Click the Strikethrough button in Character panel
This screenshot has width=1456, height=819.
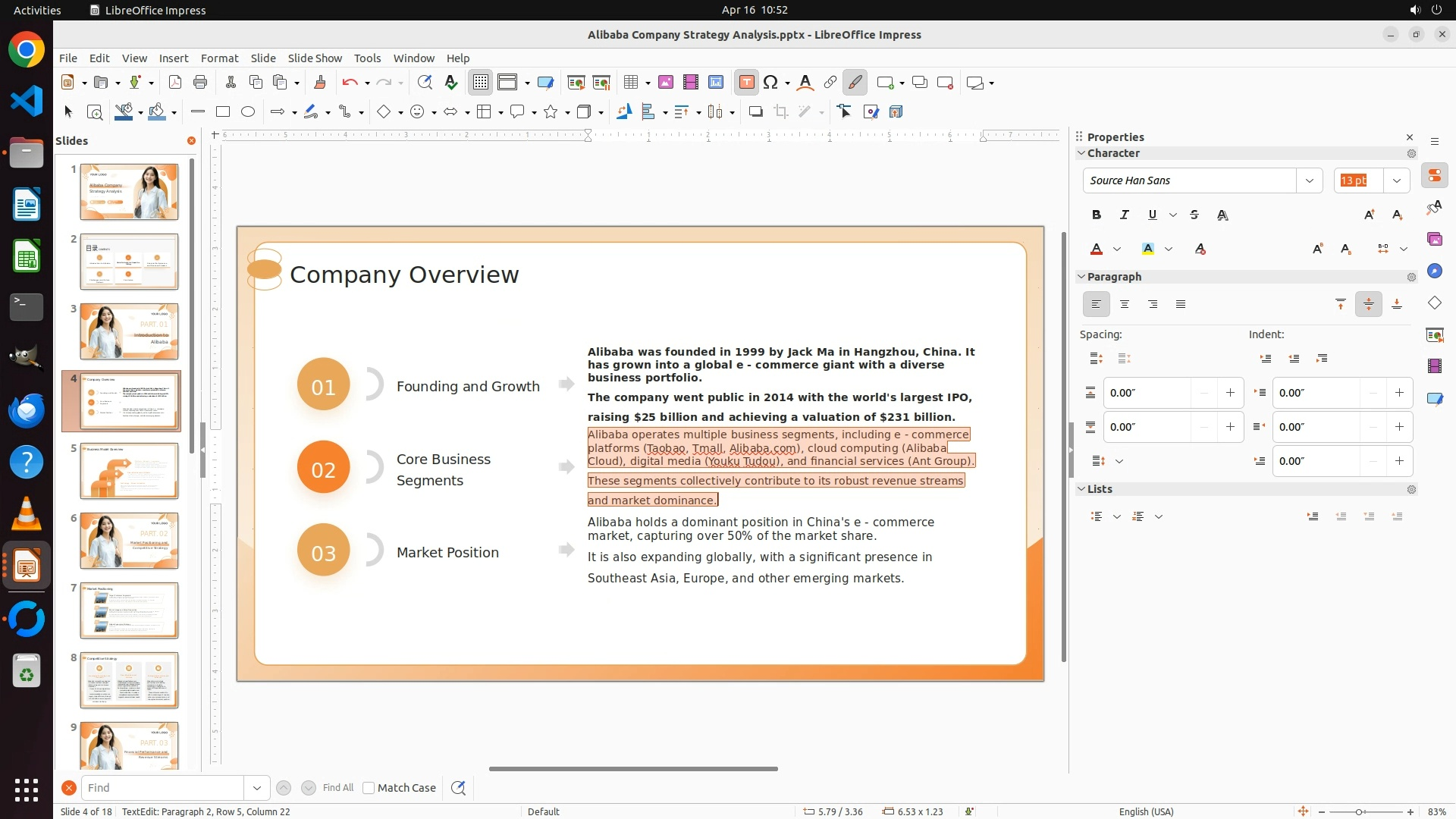pyautogui.click(x=1194, y=215)
